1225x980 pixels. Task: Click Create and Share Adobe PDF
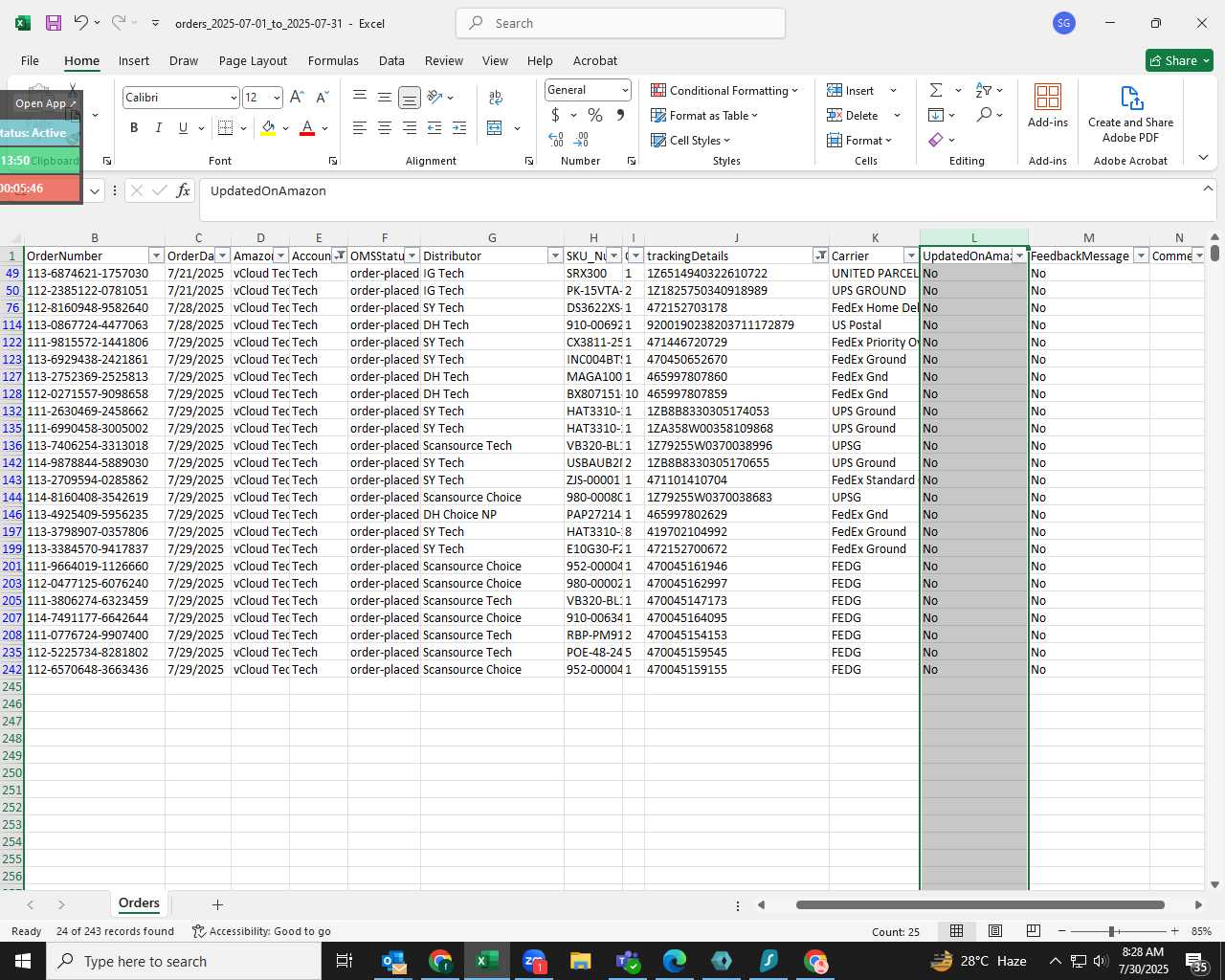pyautogui.click(x=1130, y=113)
